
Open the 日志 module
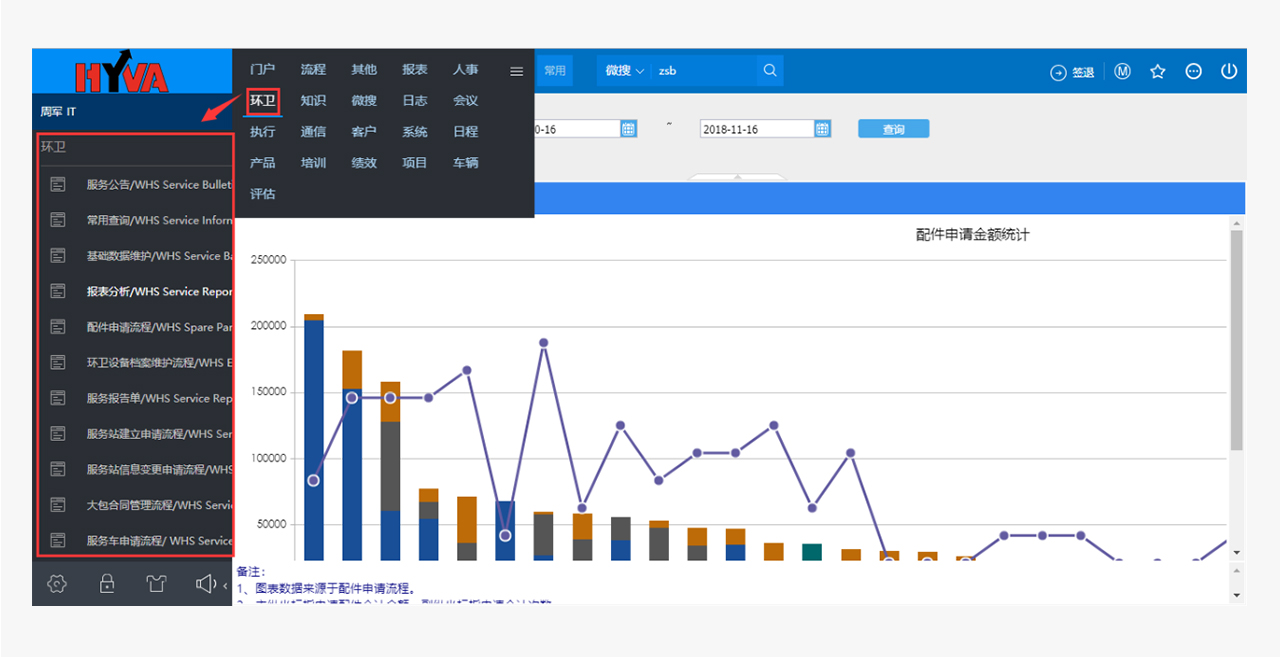[x=415, y=101]
